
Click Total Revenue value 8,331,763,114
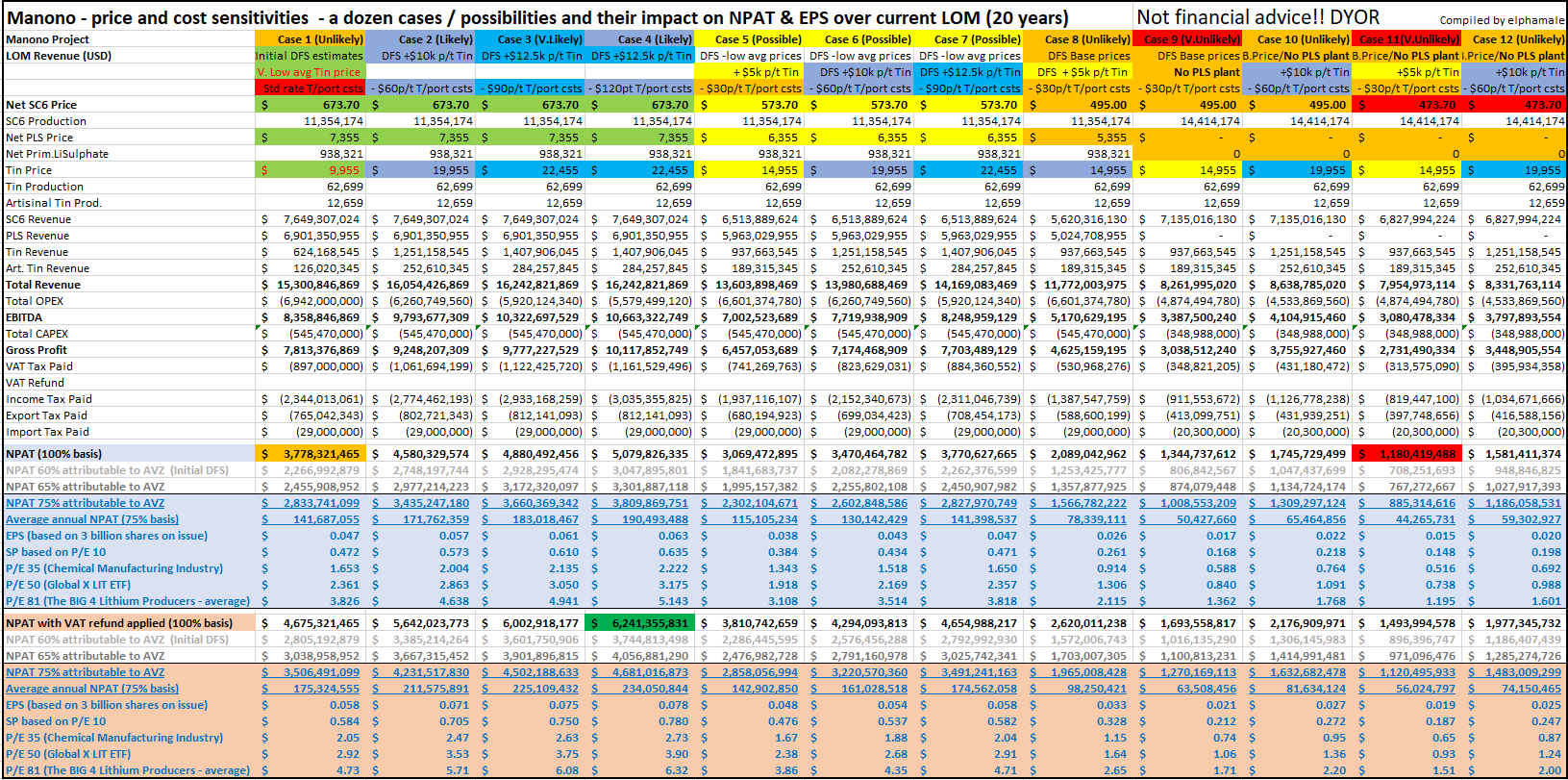[1515, 285]
